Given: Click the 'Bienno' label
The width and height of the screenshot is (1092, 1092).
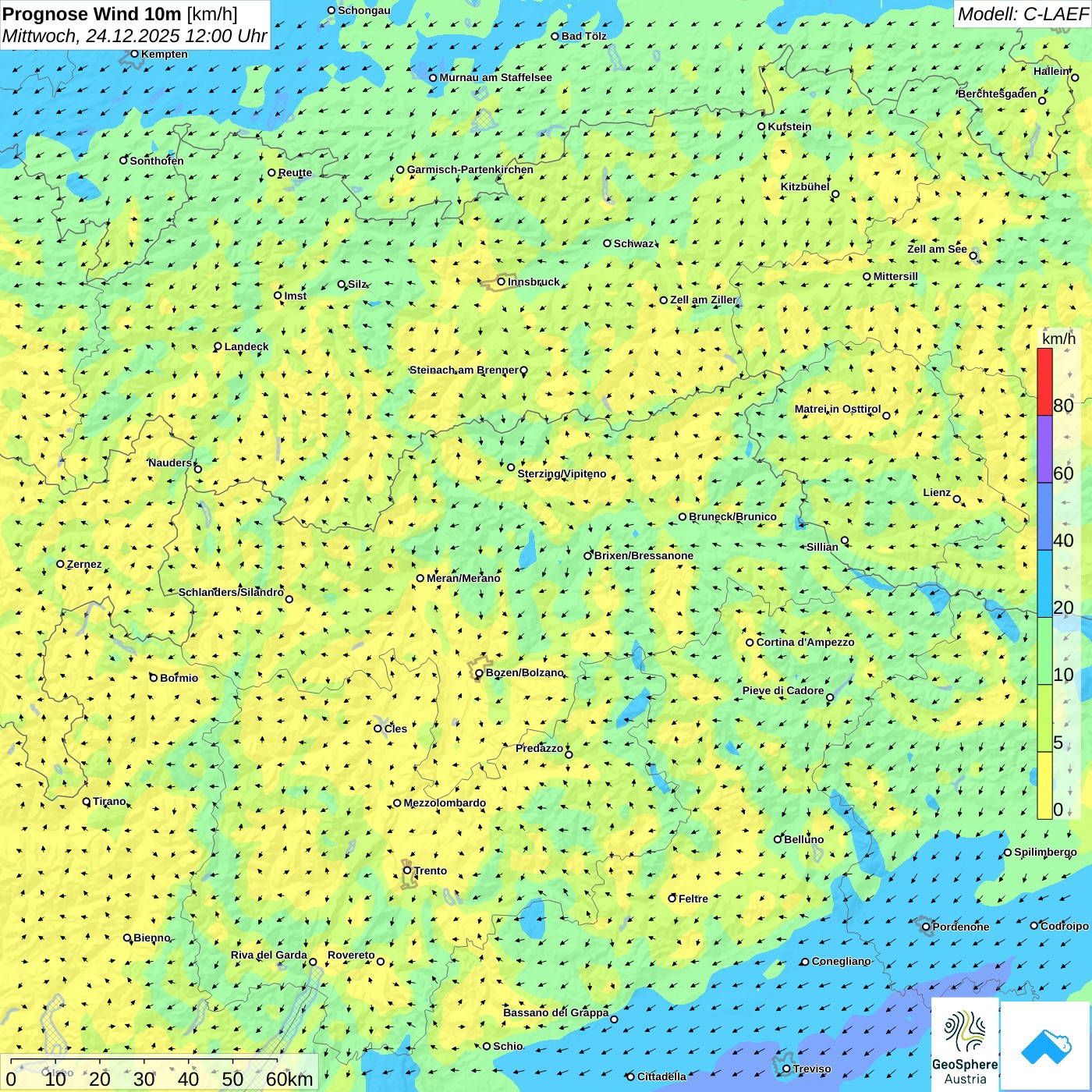Looking at the screenshot, I should pos(152,938).
